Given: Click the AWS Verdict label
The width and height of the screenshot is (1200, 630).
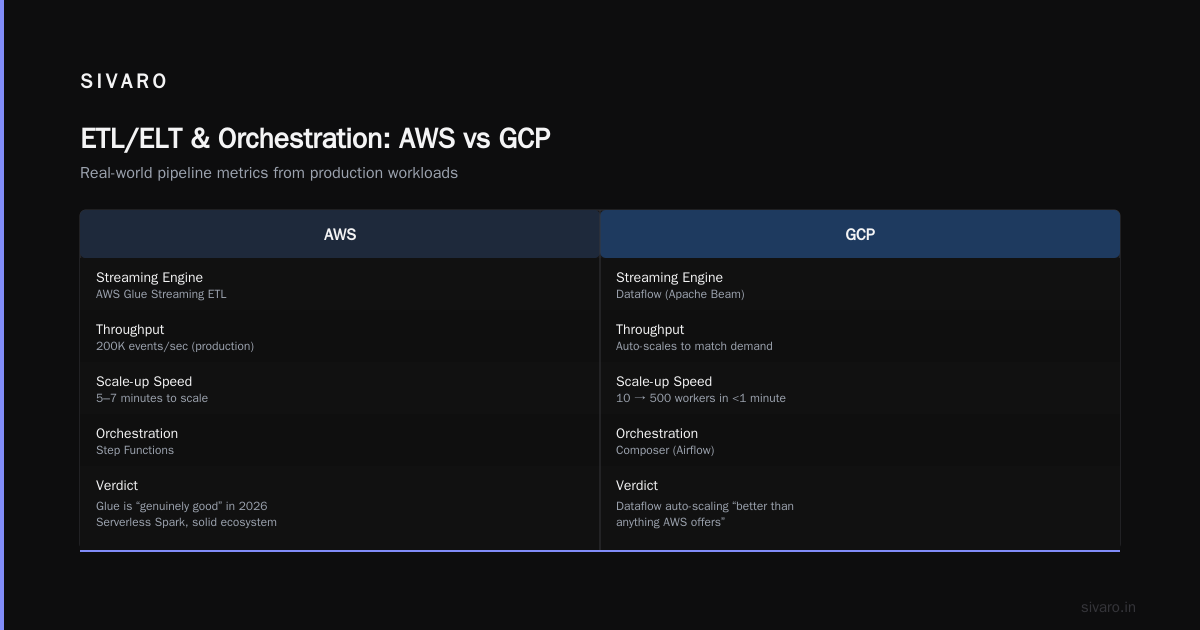Looking at the screenshot, I should pos(117,485).
